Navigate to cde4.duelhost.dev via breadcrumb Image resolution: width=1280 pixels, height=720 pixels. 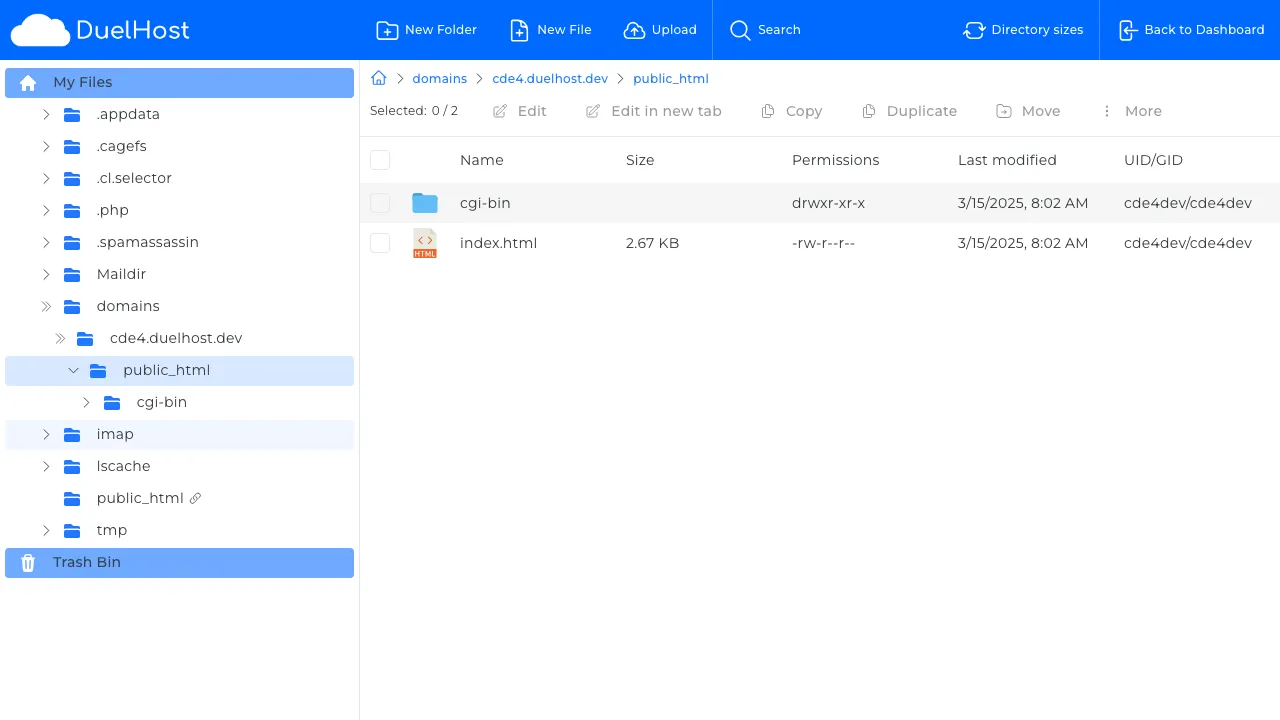coord(550,78)
